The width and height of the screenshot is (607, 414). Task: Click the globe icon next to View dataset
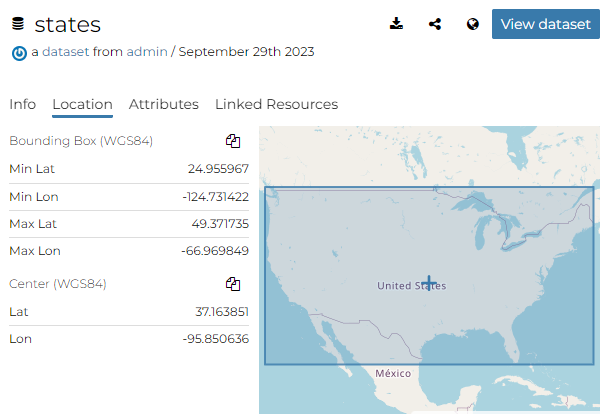coord(472,24)
